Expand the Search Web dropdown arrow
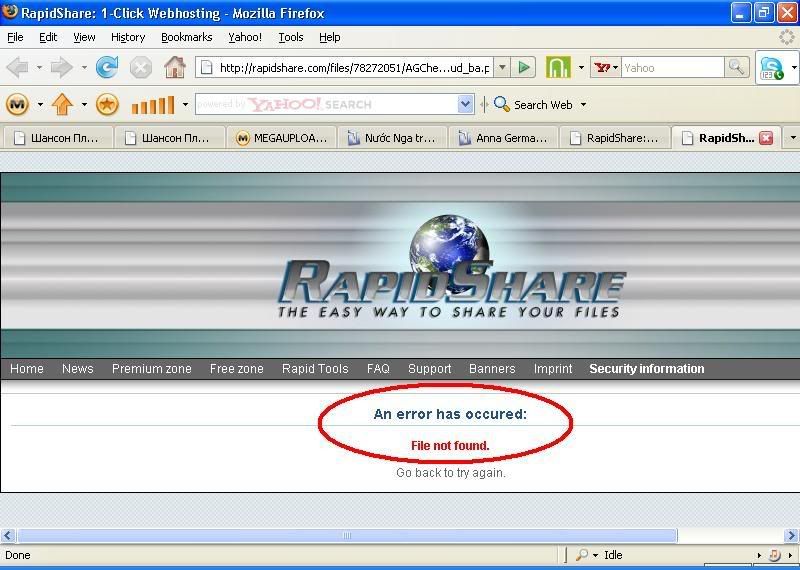This screenshot has height=570, width=800. tap(583, 105)
